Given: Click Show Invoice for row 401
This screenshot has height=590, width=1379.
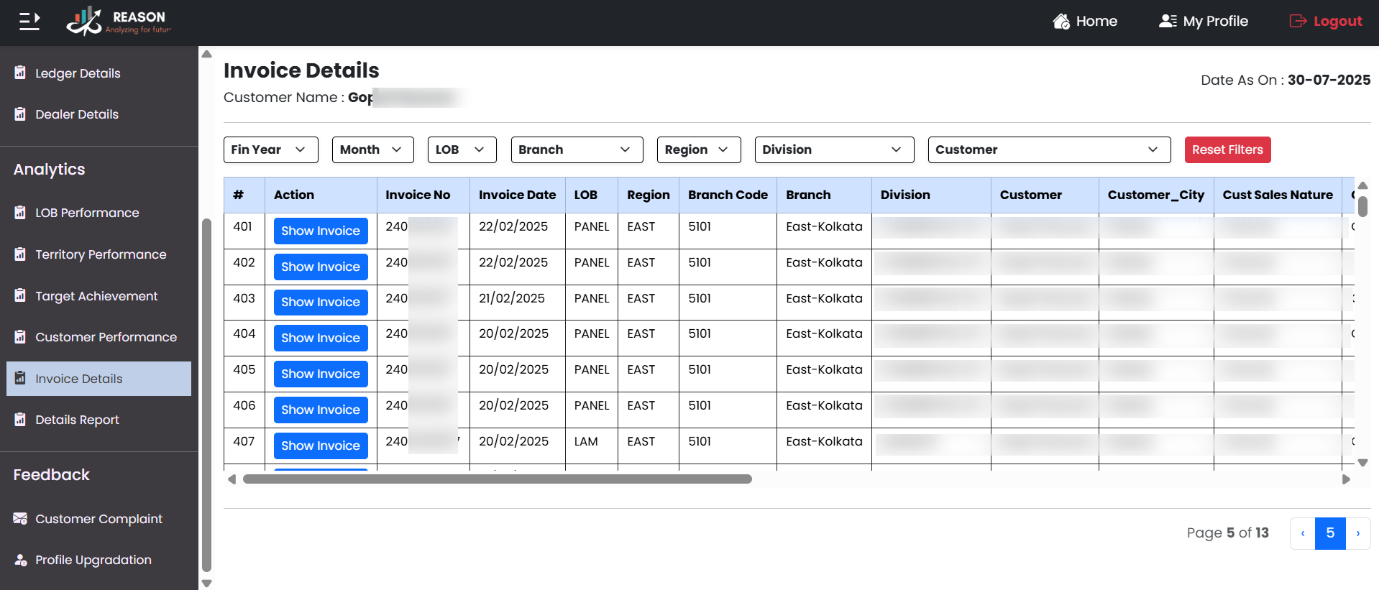Looking at the screenshot, I should point(320,231).
